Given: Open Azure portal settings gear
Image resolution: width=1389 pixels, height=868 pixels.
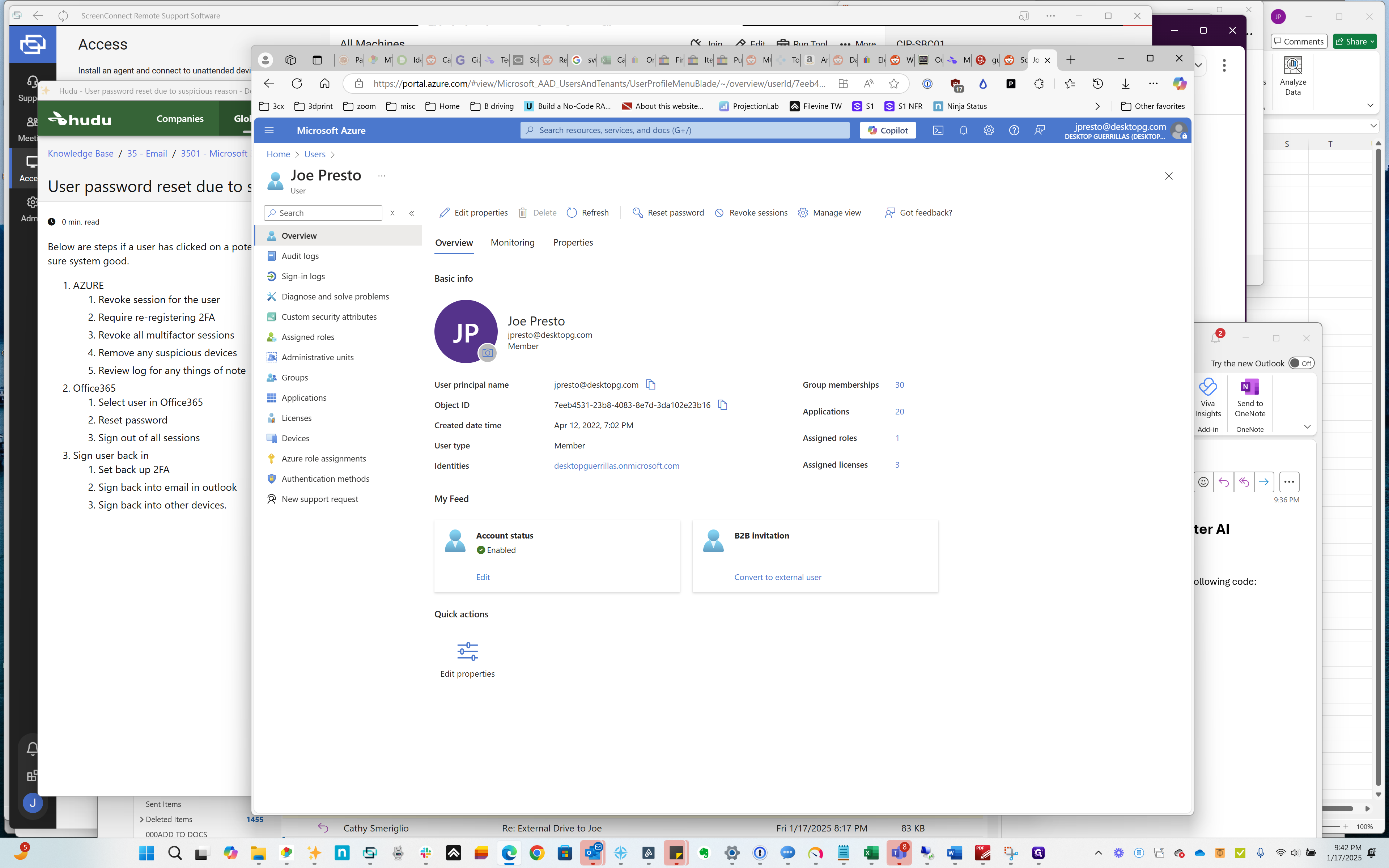Looking at the screenshot, I should 988,130.
